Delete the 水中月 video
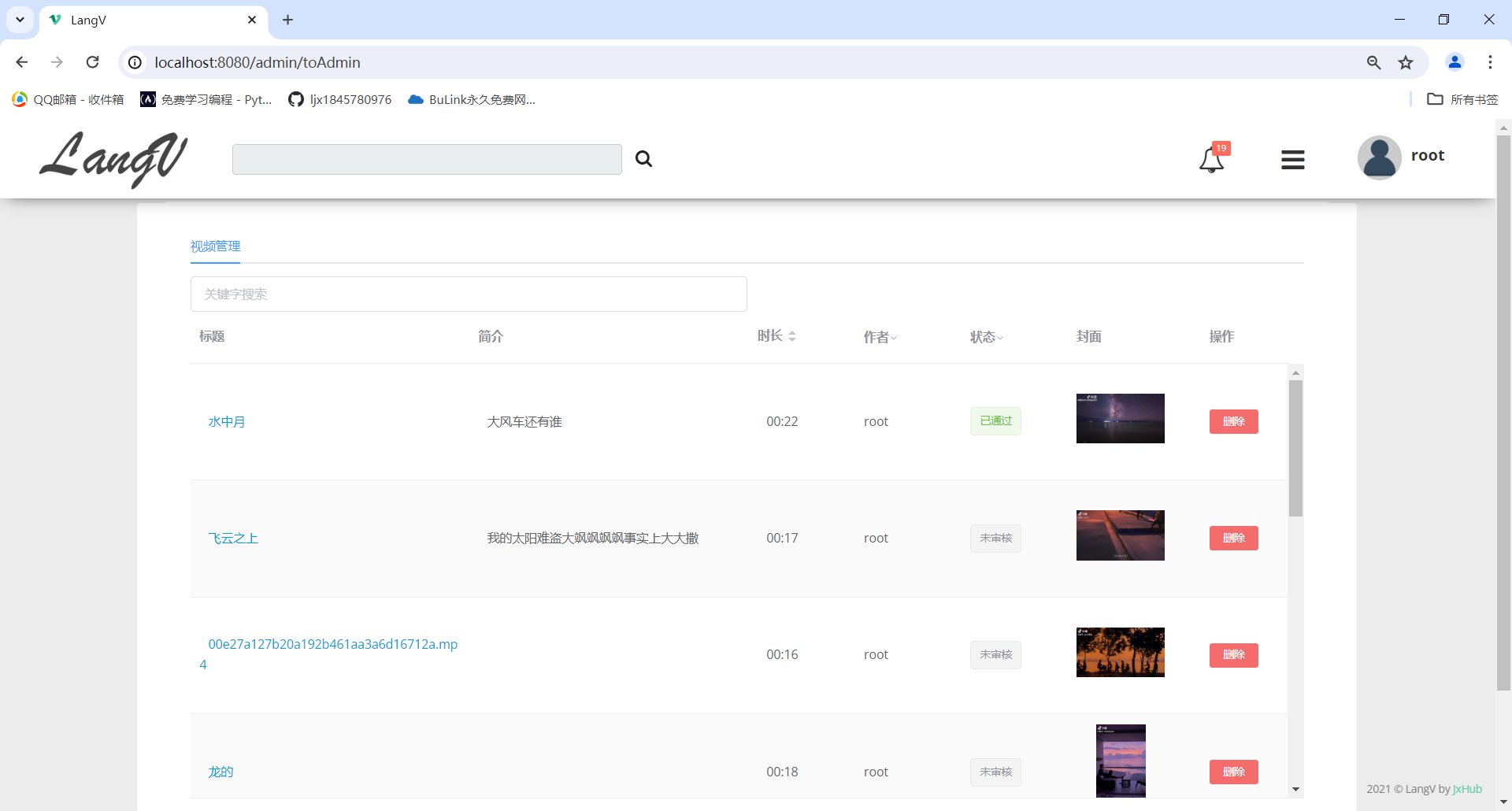The image size is (1512, 811). click(1233, 421)
